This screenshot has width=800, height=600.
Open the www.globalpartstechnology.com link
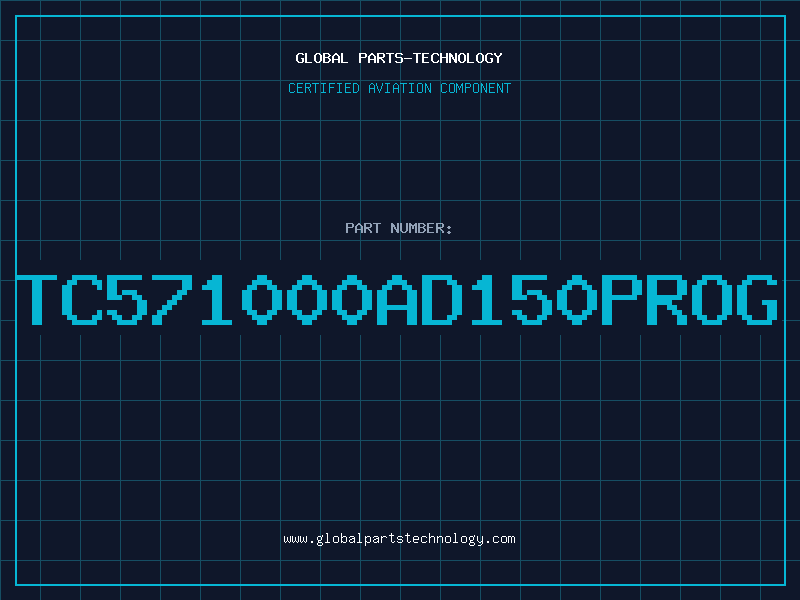click(399, 539)
